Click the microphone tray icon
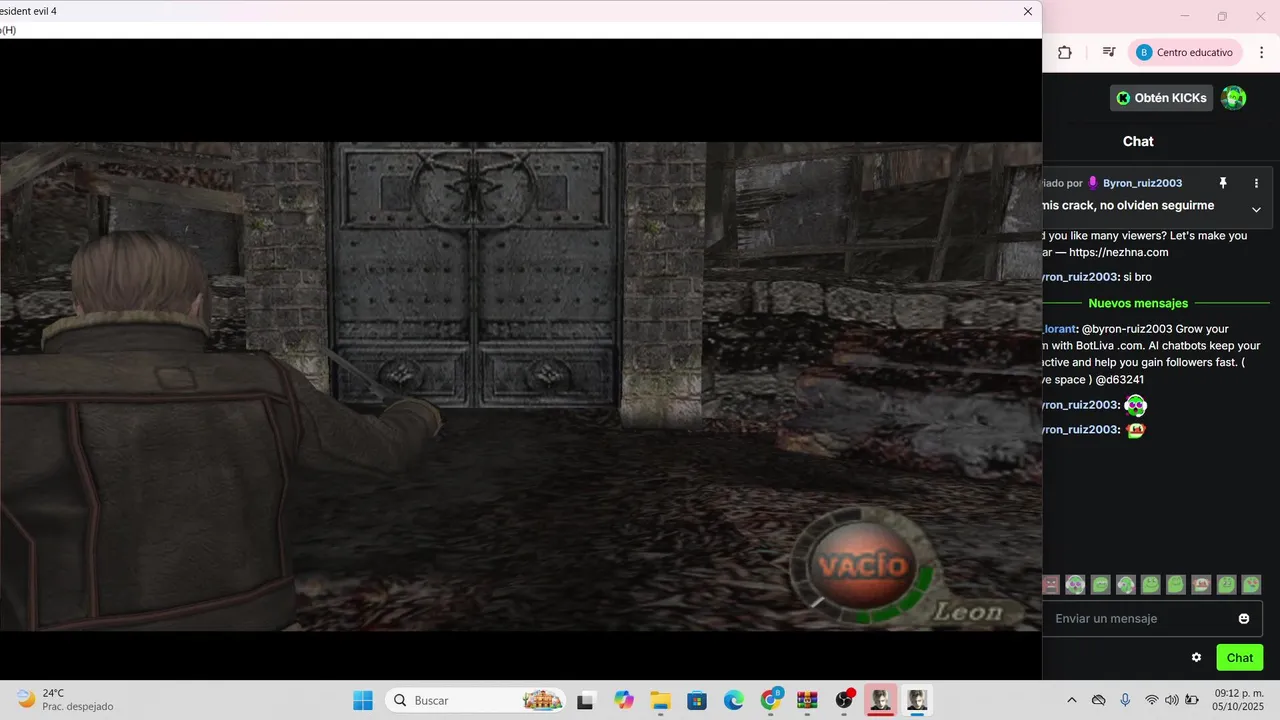This screenshot has height=720, width=1280. pos(1125,700)
